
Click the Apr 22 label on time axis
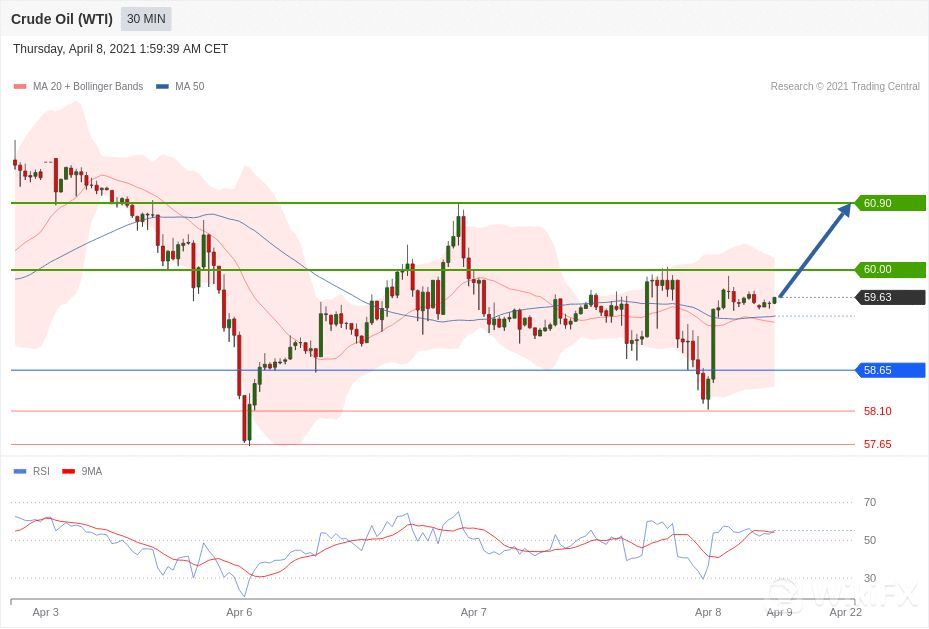[845, 612]
